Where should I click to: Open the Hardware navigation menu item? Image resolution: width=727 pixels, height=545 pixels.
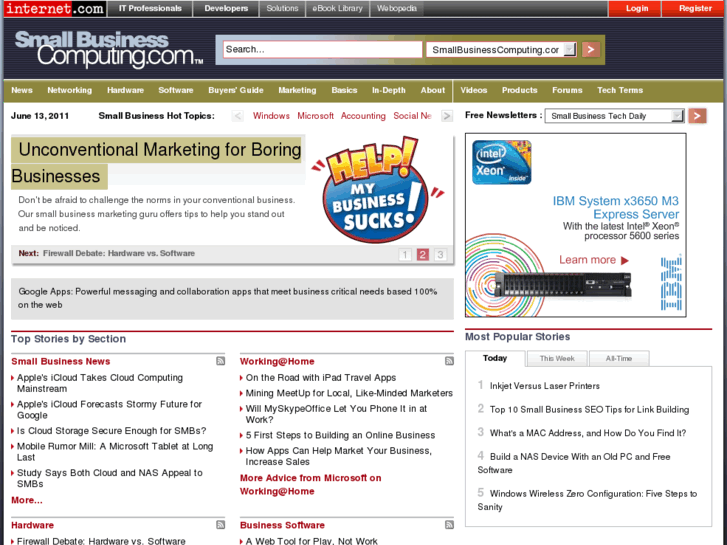tap(125, 90)
